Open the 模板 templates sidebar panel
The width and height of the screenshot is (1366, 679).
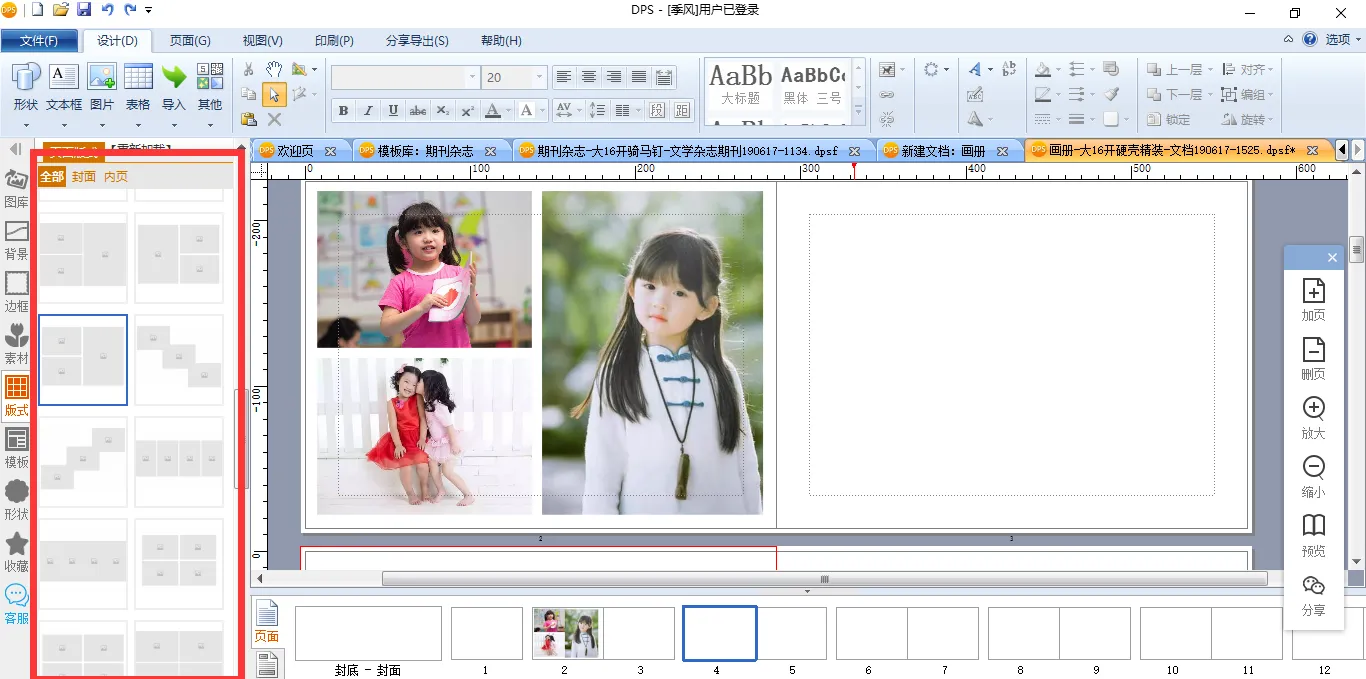click(17, 447)
